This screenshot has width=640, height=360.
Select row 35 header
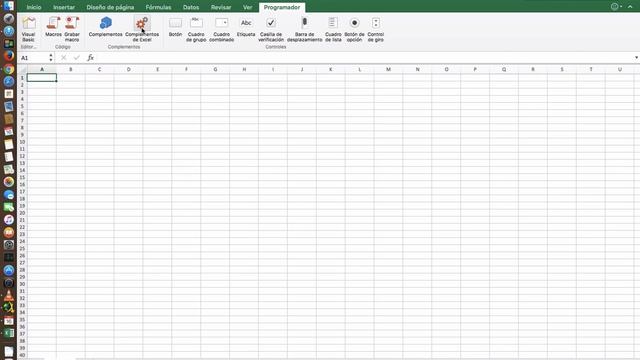pos(22,320)
